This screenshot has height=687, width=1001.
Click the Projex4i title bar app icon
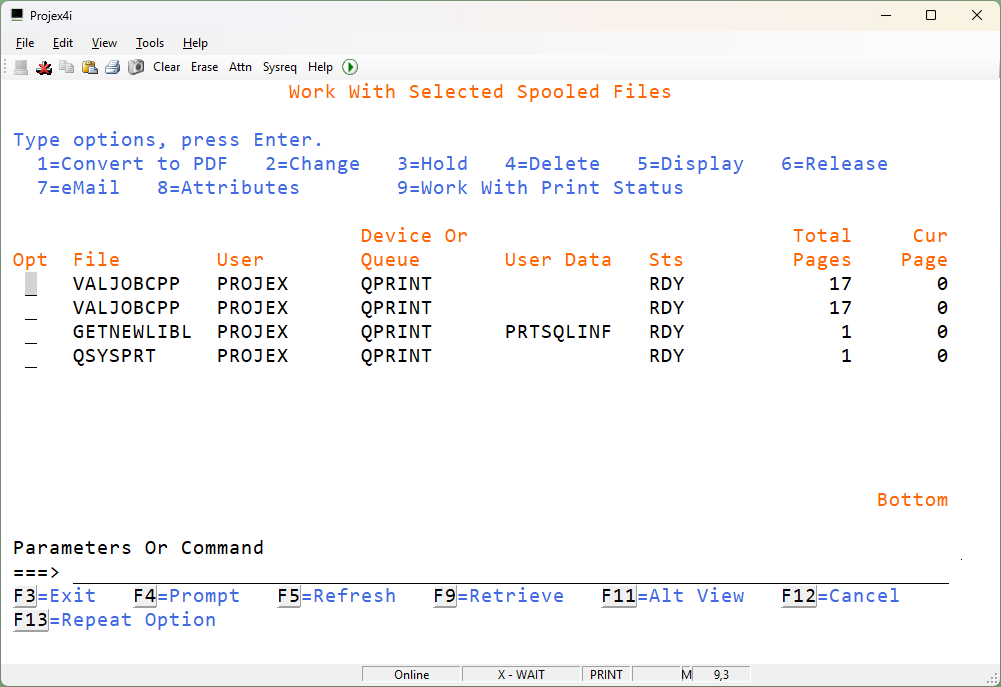coord(17,15)
